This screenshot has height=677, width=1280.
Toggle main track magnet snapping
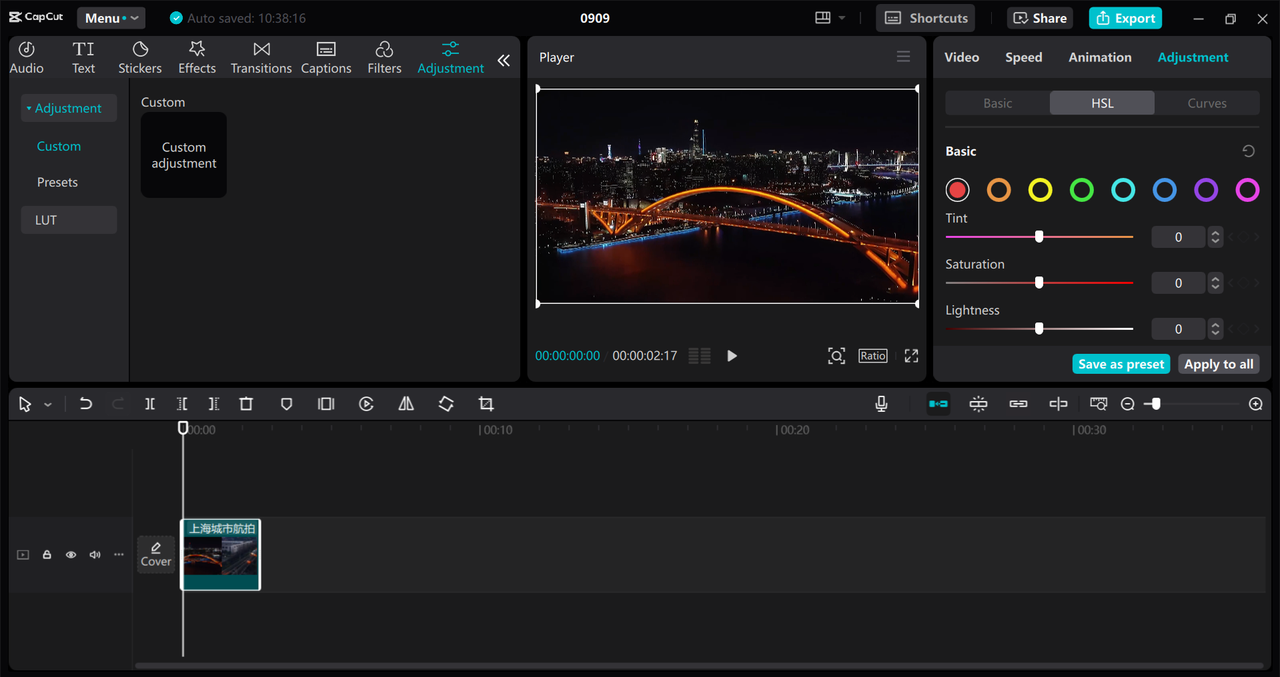[x=938, y=404]
